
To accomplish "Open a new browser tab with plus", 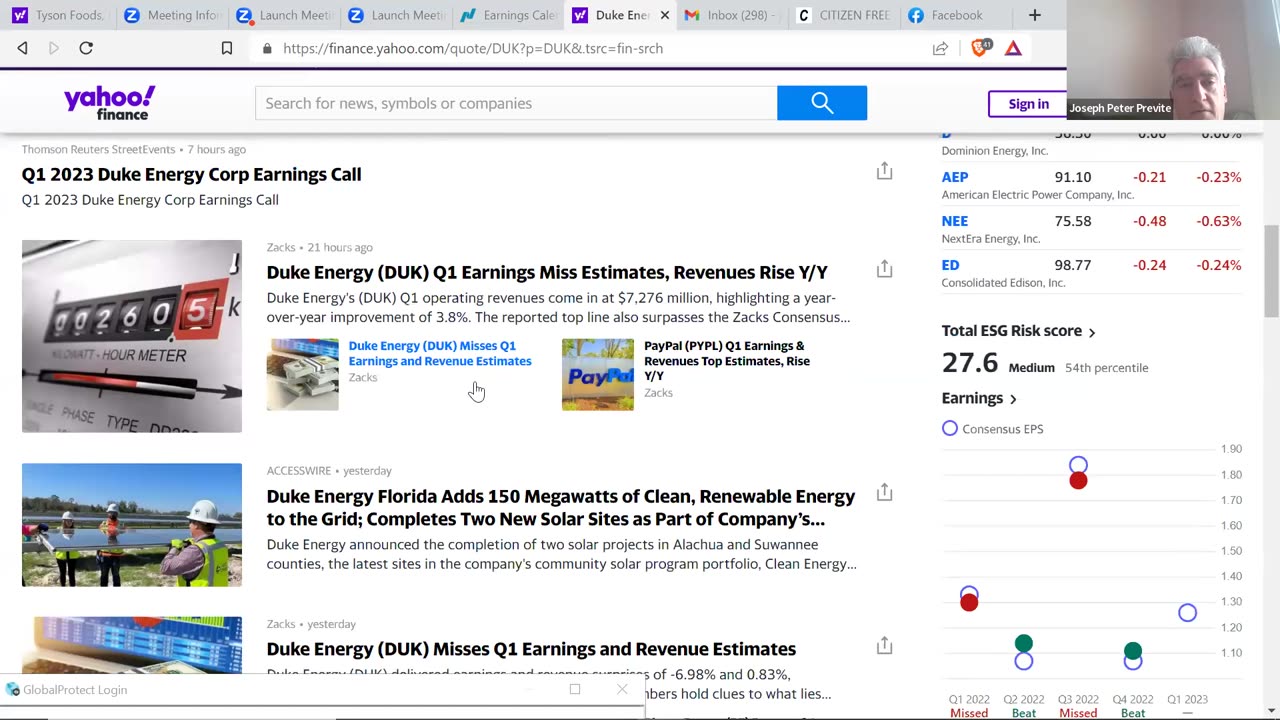I will [1035, 15].
